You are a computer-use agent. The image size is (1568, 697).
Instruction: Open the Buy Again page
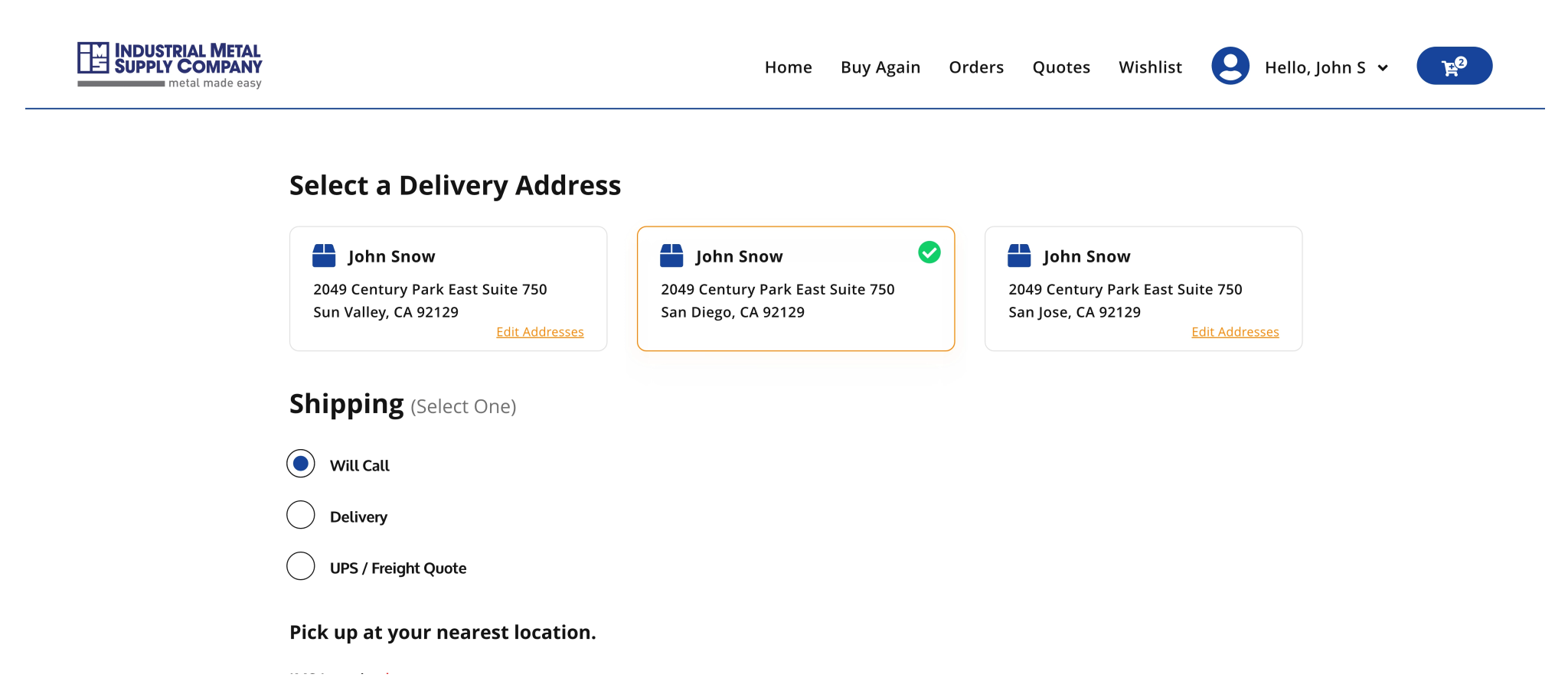(x=880, y=68)
